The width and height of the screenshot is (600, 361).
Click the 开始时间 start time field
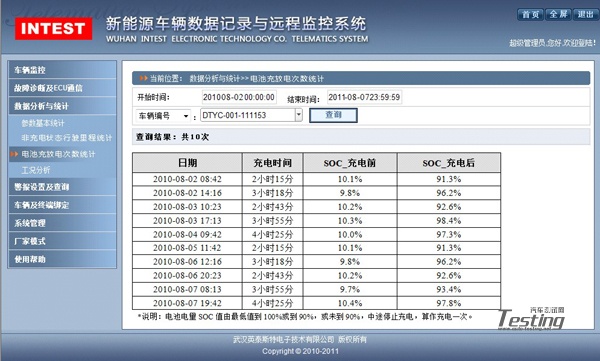click(x=239, y=97)
